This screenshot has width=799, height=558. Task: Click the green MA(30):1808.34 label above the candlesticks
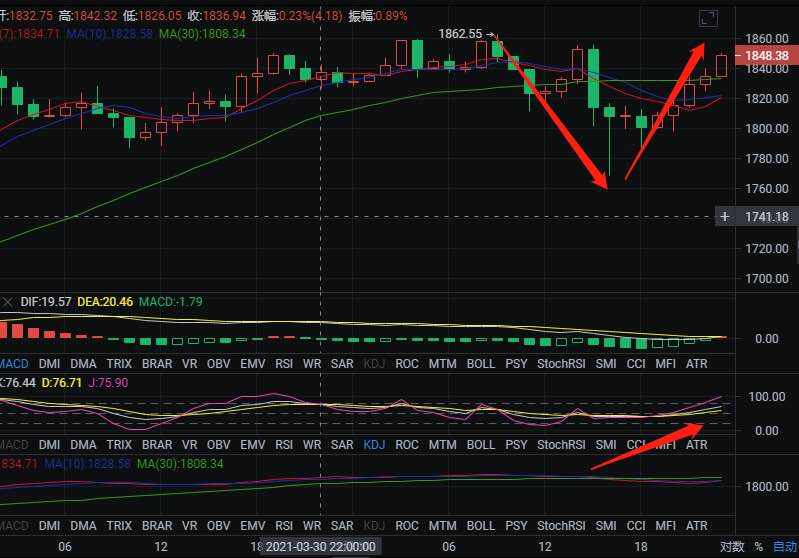tap(202, 34)
